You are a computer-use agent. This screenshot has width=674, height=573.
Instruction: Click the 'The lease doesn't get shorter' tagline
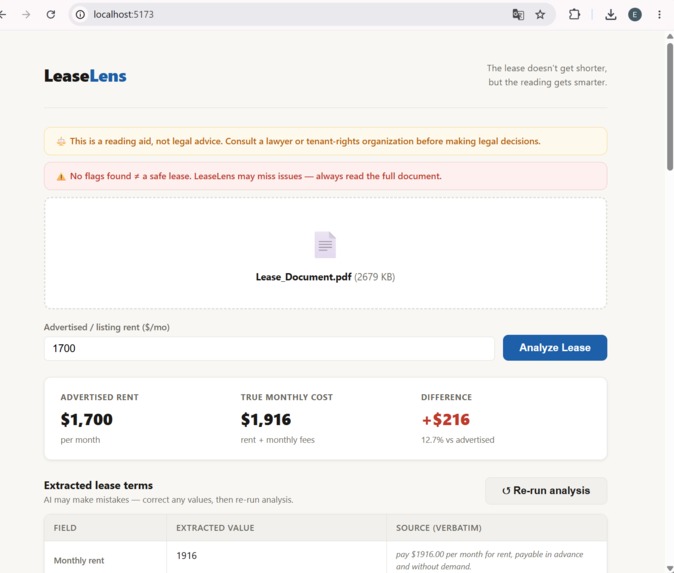tap(547, 75)
